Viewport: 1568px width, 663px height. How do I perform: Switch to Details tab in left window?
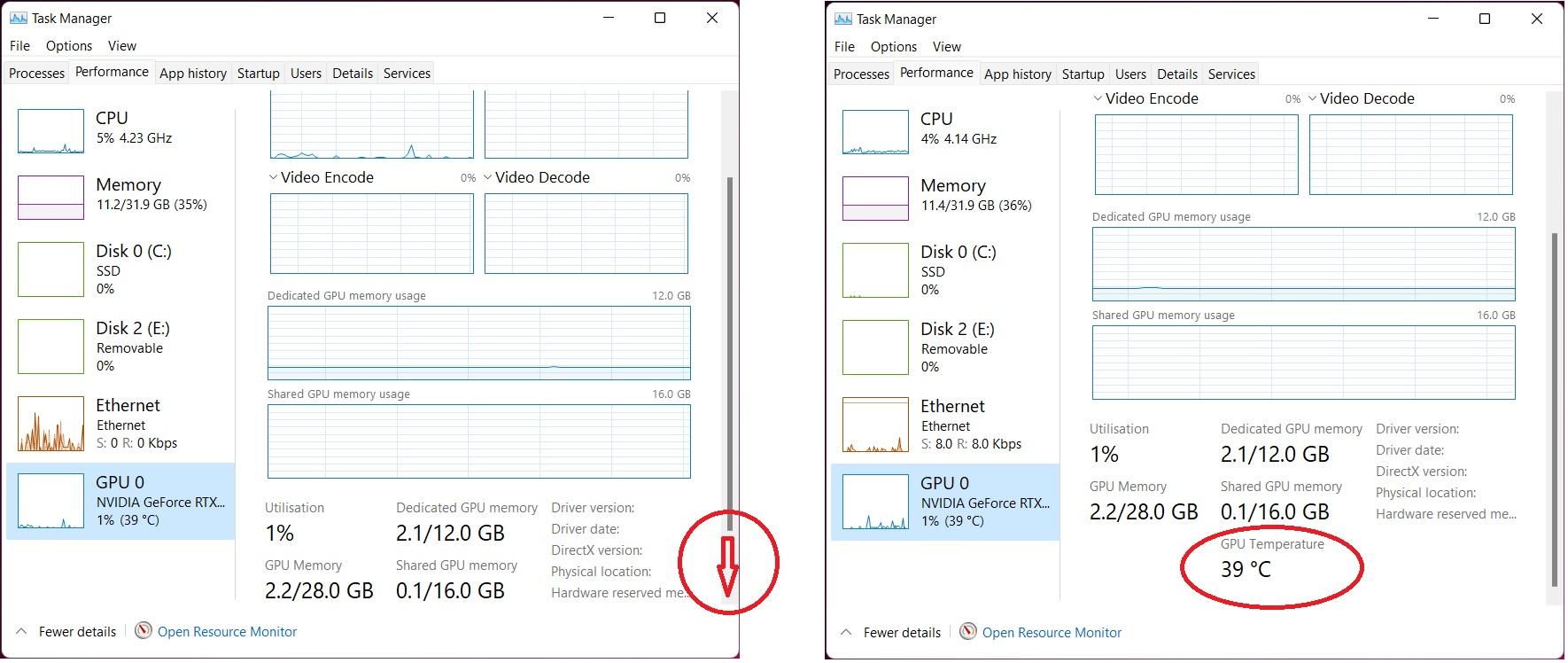[x=353, y=74]
